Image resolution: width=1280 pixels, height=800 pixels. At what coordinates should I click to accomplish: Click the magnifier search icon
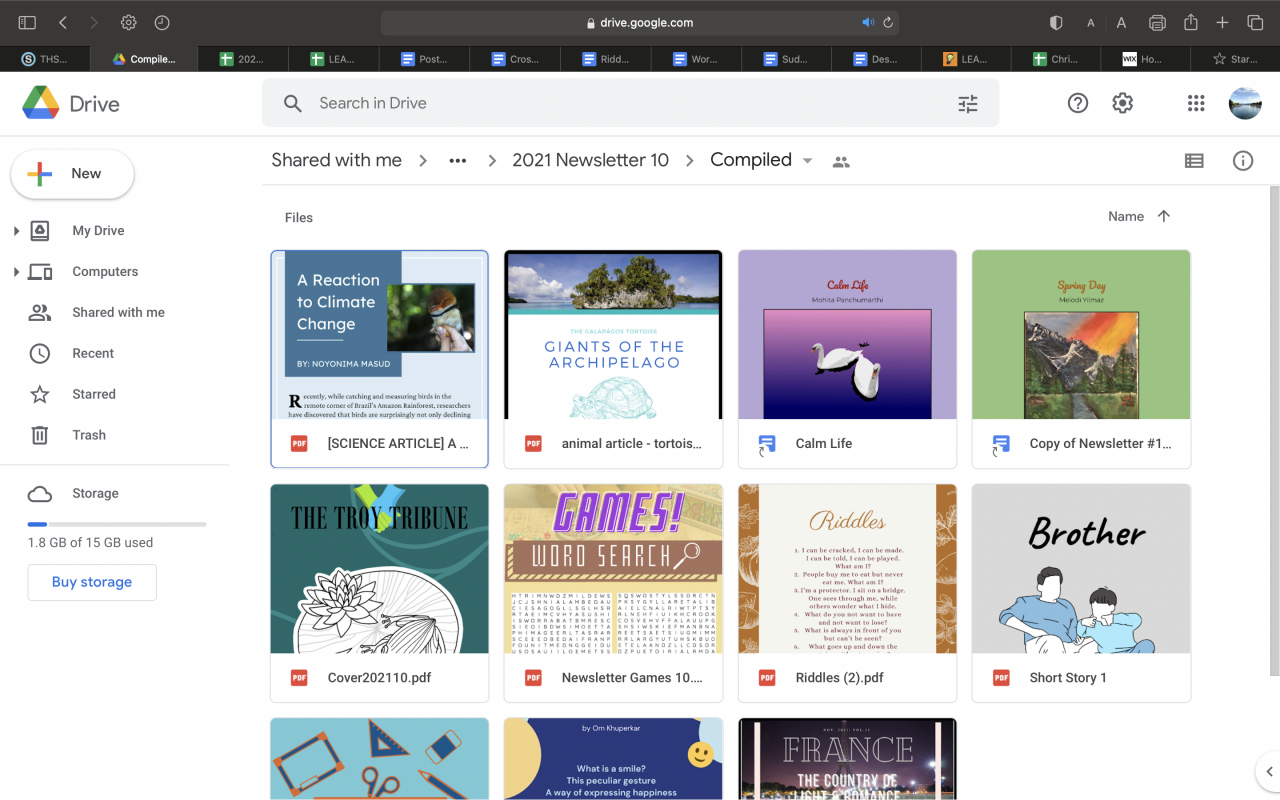click(x=292, y=103)
